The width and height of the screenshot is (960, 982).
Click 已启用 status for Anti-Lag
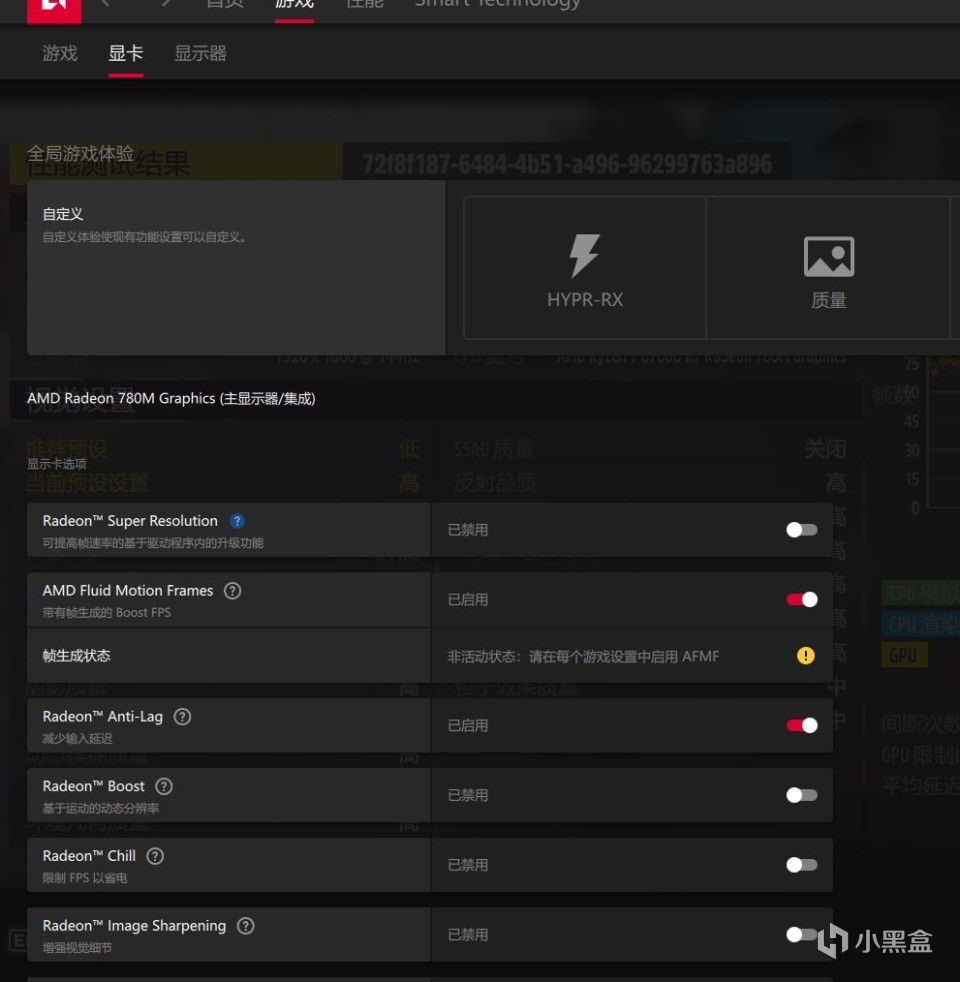click(468, 725)
